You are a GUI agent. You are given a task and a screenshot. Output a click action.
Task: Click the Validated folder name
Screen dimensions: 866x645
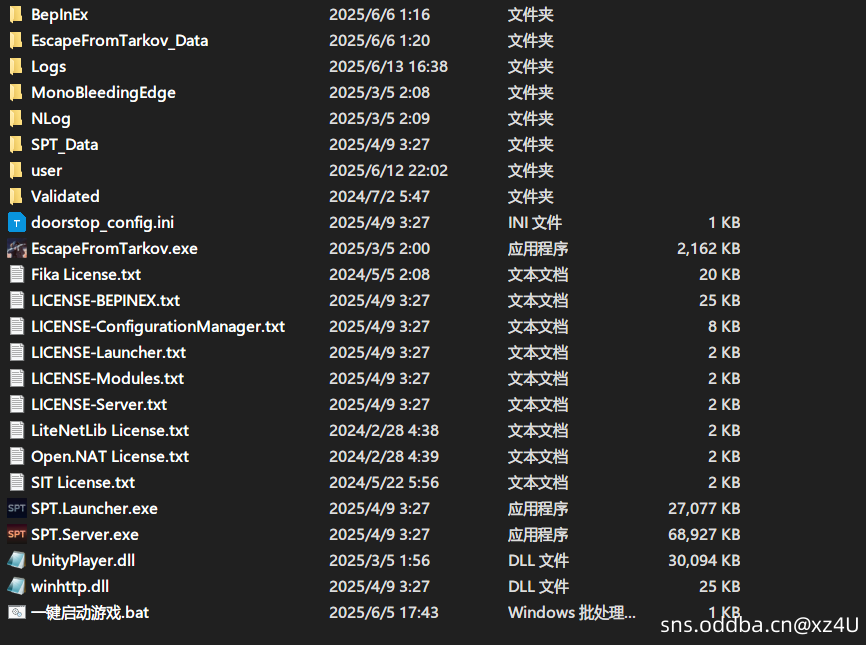pos(65,196)
